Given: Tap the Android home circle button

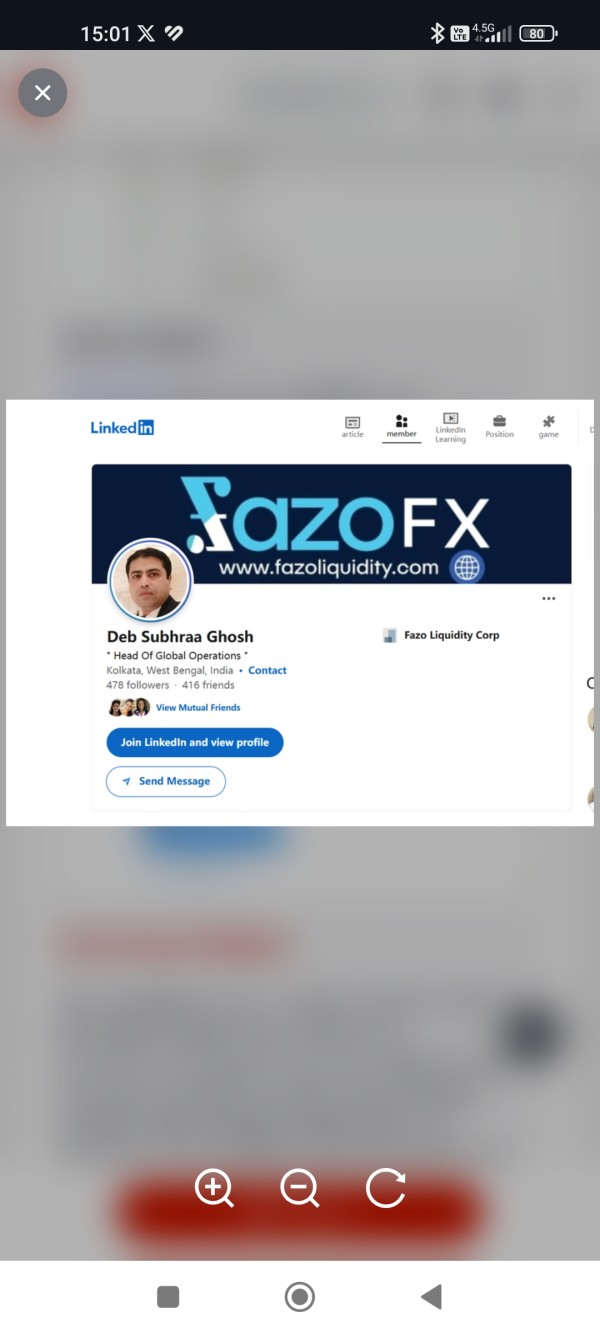Looking at the screenshot, I should pos(299,1297).
